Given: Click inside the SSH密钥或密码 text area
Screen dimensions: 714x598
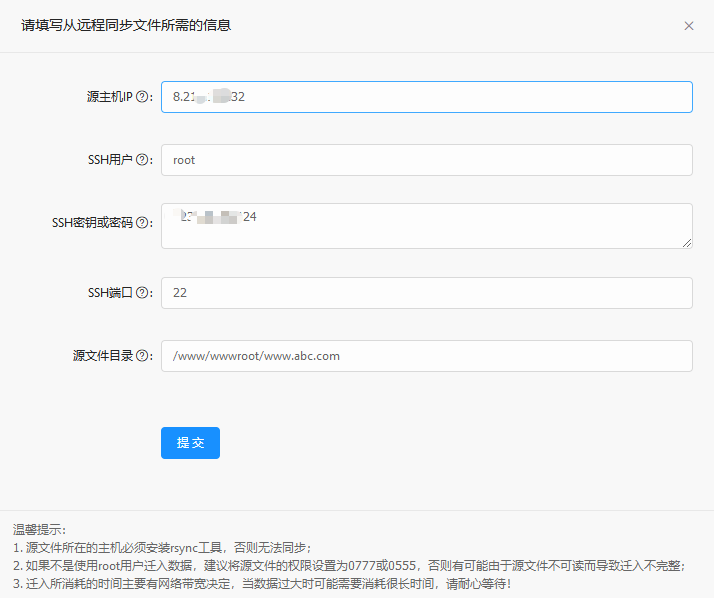Looking at the screenshot, I should pos(426,227).
